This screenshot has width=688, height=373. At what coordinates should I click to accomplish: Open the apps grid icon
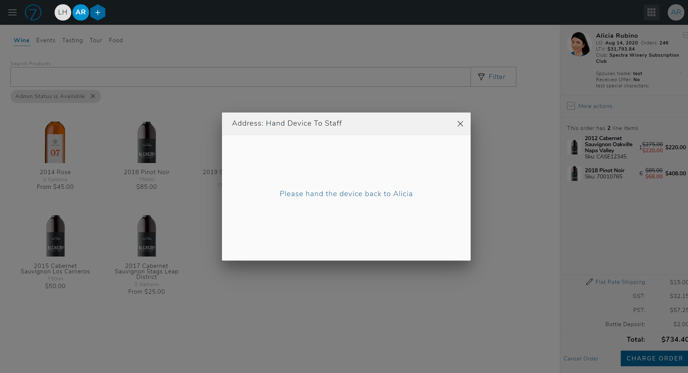pyautogui.click(x=651, y=12)
